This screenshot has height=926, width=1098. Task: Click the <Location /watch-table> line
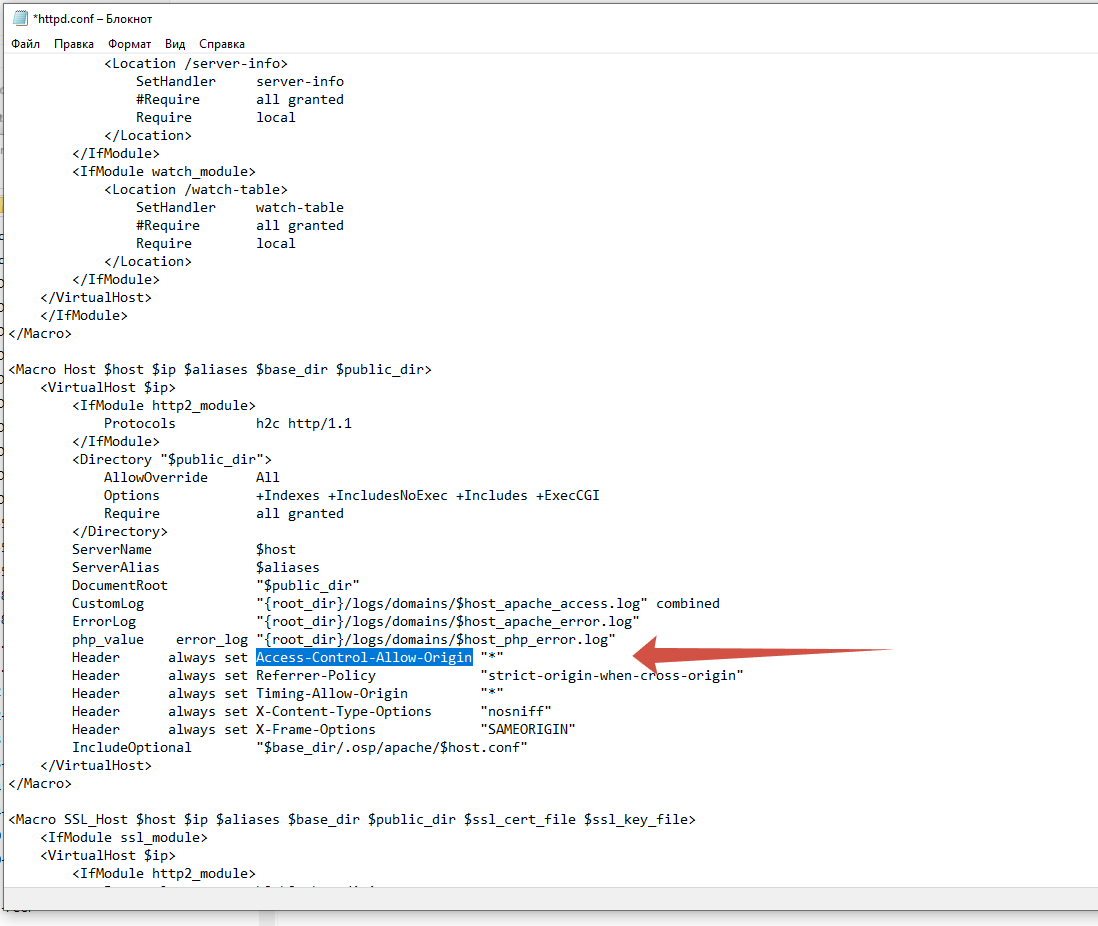[x=196, y=190]
